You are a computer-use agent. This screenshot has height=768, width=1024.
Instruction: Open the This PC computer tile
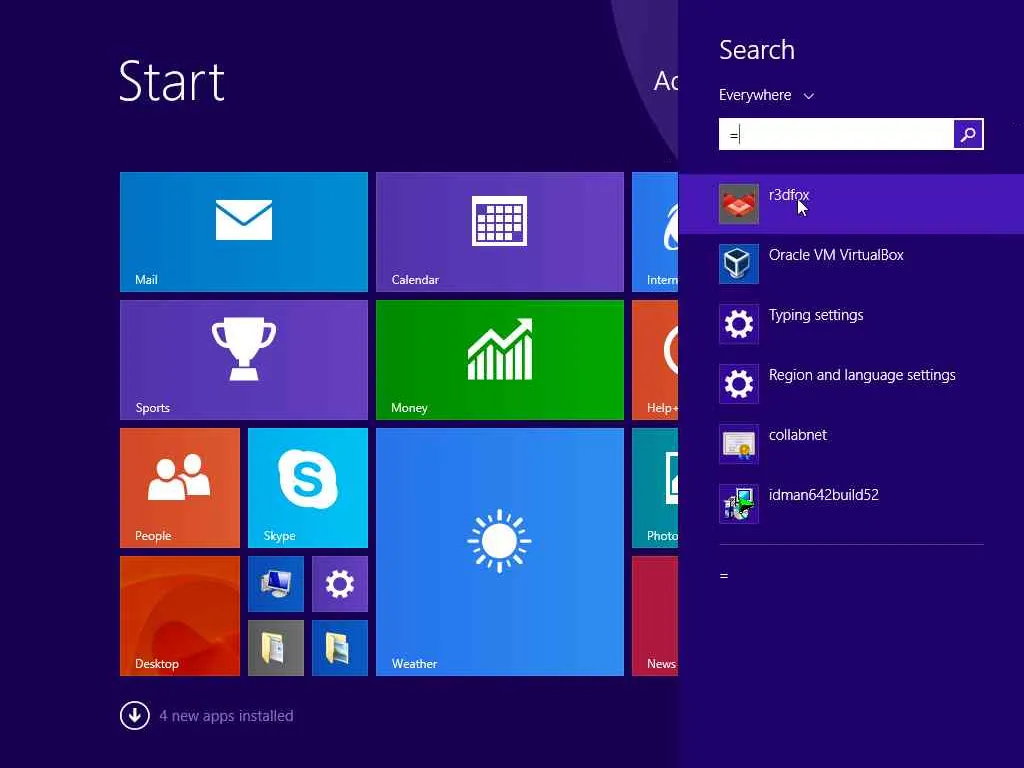coord(276,584)
